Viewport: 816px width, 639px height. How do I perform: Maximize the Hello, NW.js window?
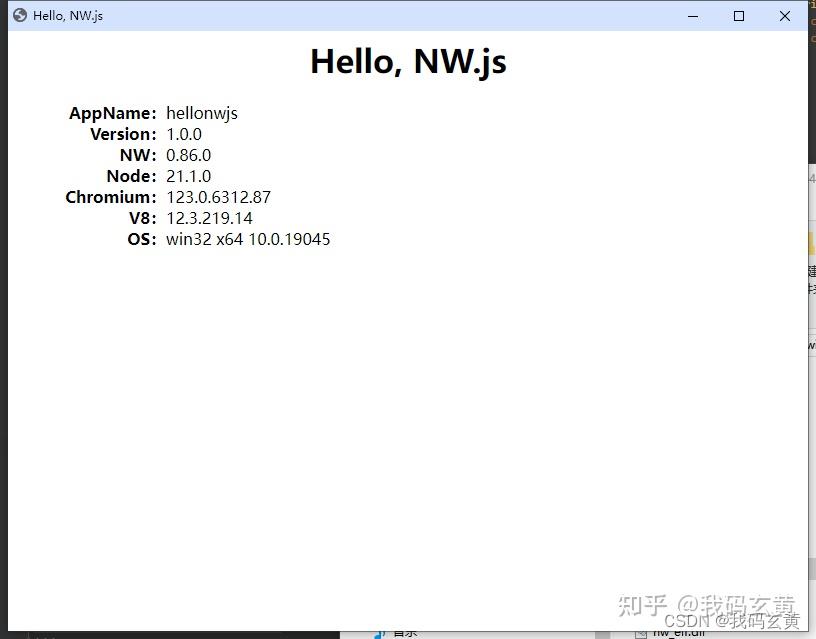[x=738, y=15]
